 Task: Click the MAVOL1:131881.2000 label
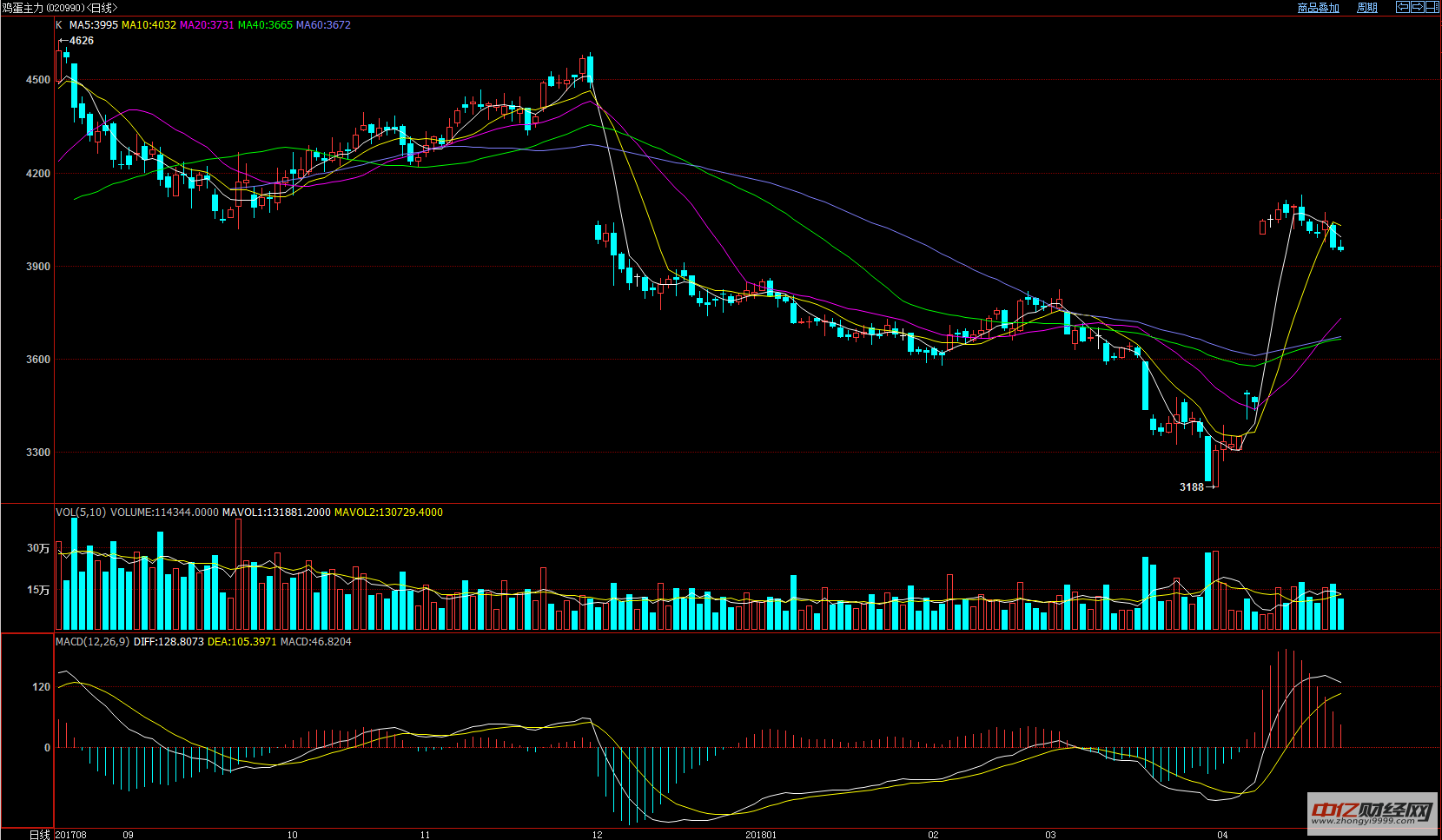click(x=276, y=513)
